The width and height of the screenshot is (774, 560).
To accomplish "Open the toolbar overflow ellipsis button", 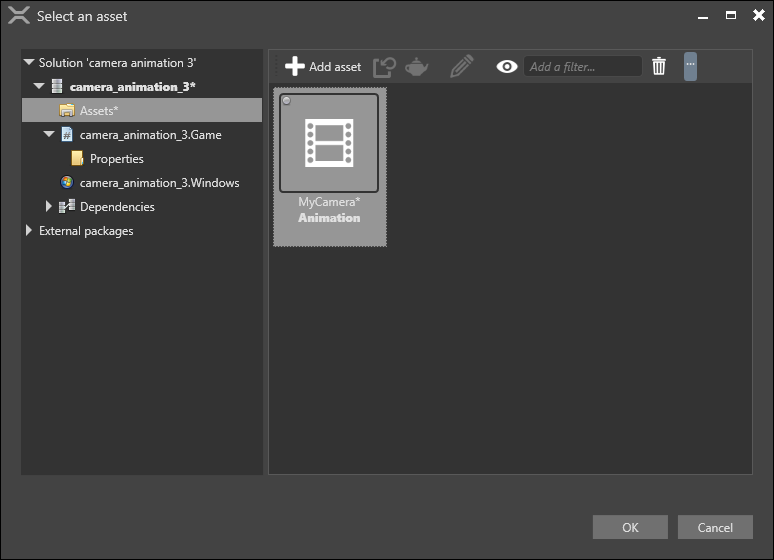I will click(690, 66).
